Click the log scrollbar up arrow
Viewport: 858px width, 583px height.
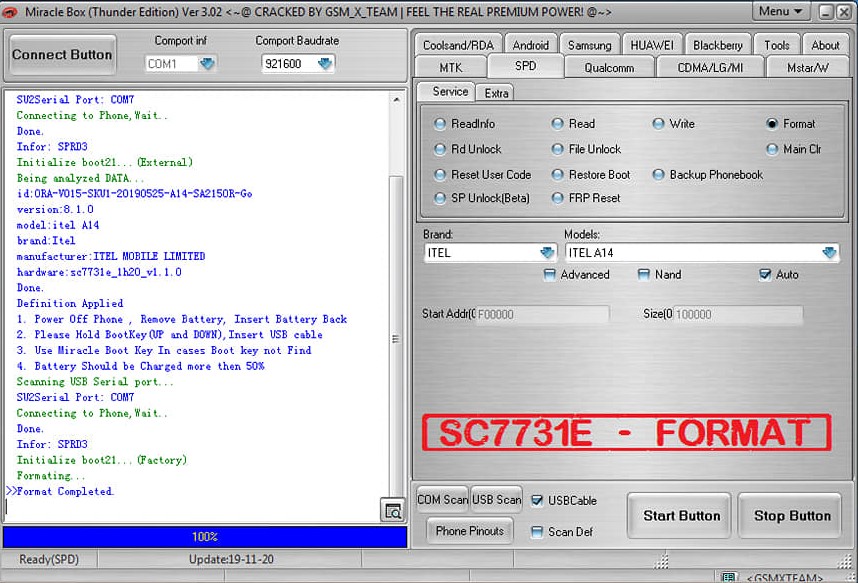point(396,100)
